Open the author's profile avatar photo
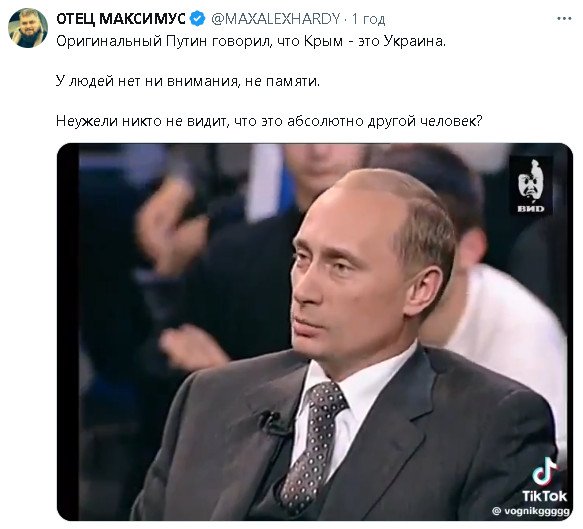This screenshot has width=583, height=529. (28, 28)
